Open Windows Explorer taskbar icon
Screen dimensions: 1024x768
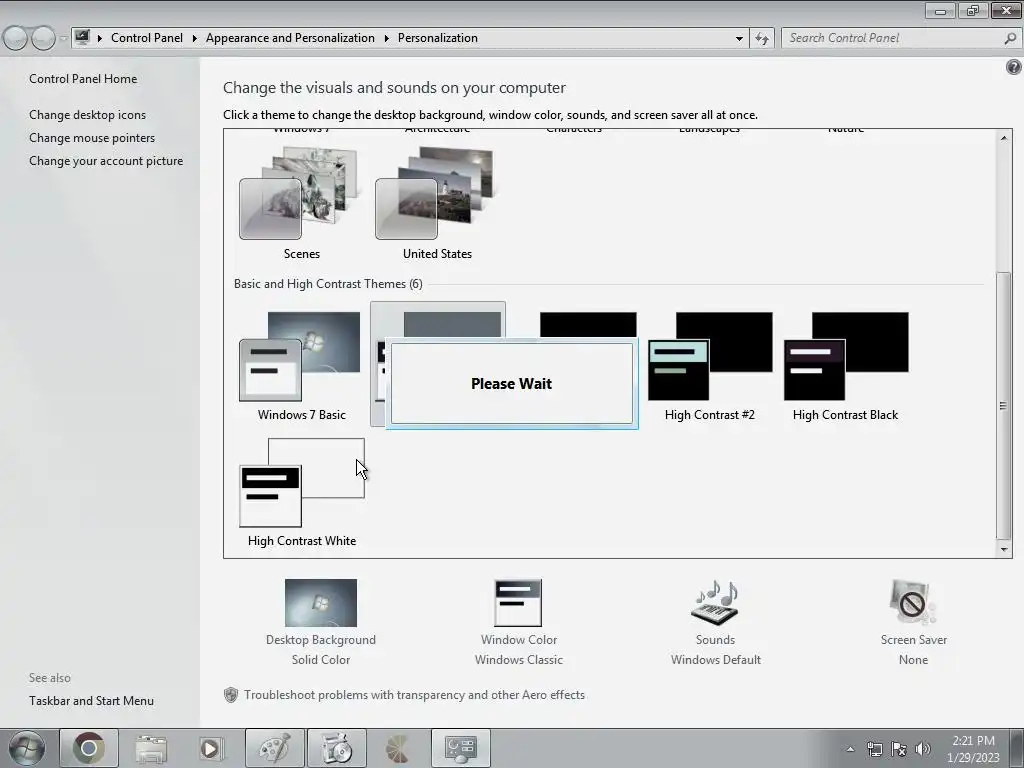coord(151,748)
